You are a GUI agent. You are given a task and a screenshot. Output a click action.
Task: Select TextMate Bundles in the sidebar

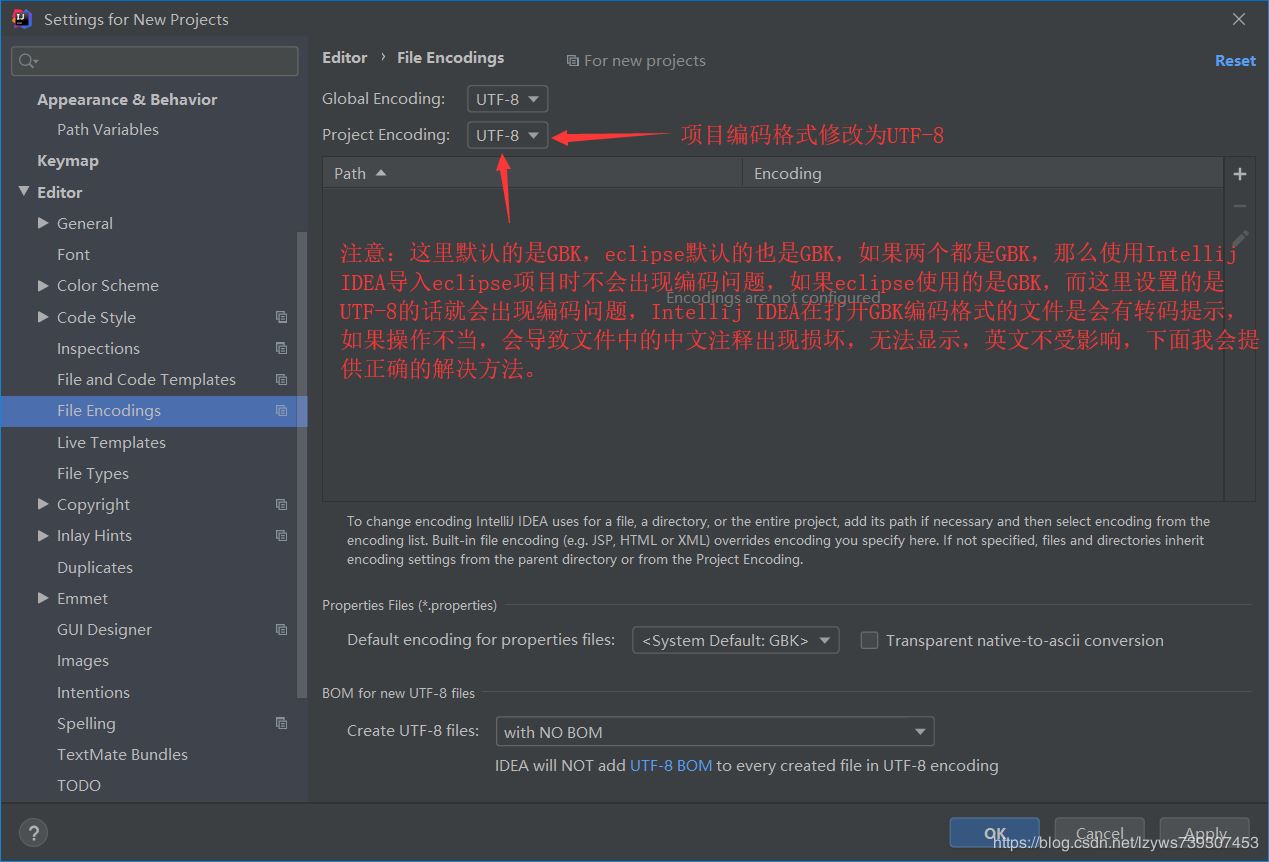coord(122,754)
